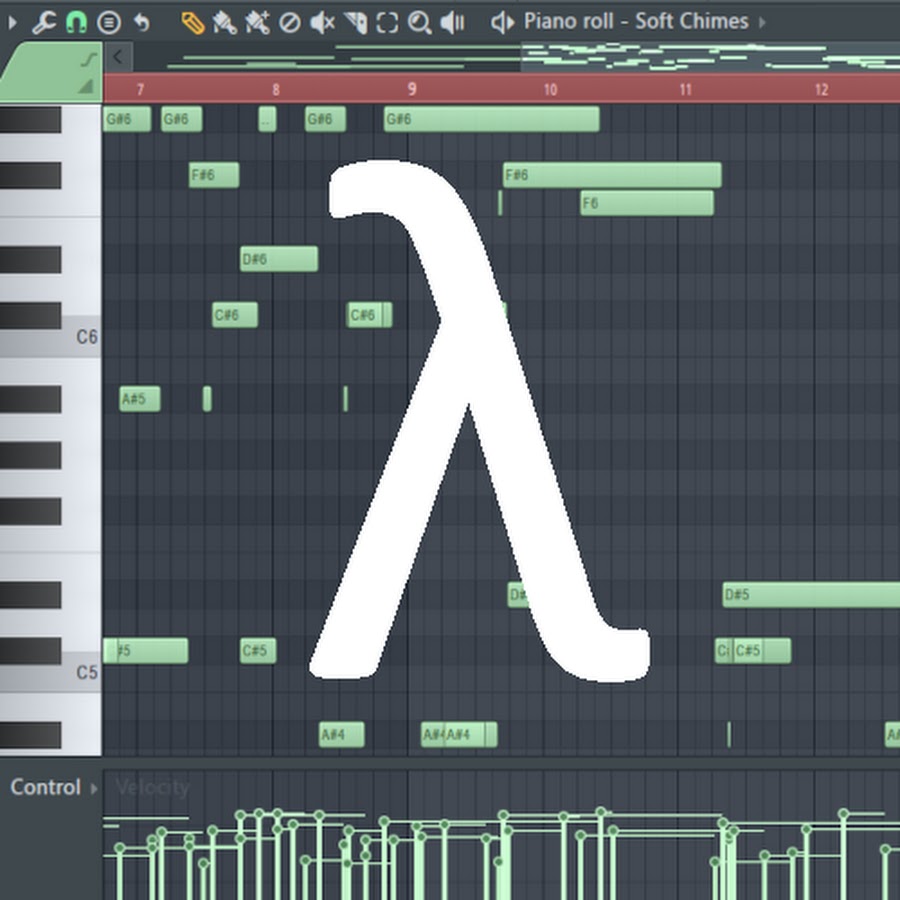Toggle the slide curve icon in green tab
This screenshot has height=900, width=900.
tap(88, 59)
